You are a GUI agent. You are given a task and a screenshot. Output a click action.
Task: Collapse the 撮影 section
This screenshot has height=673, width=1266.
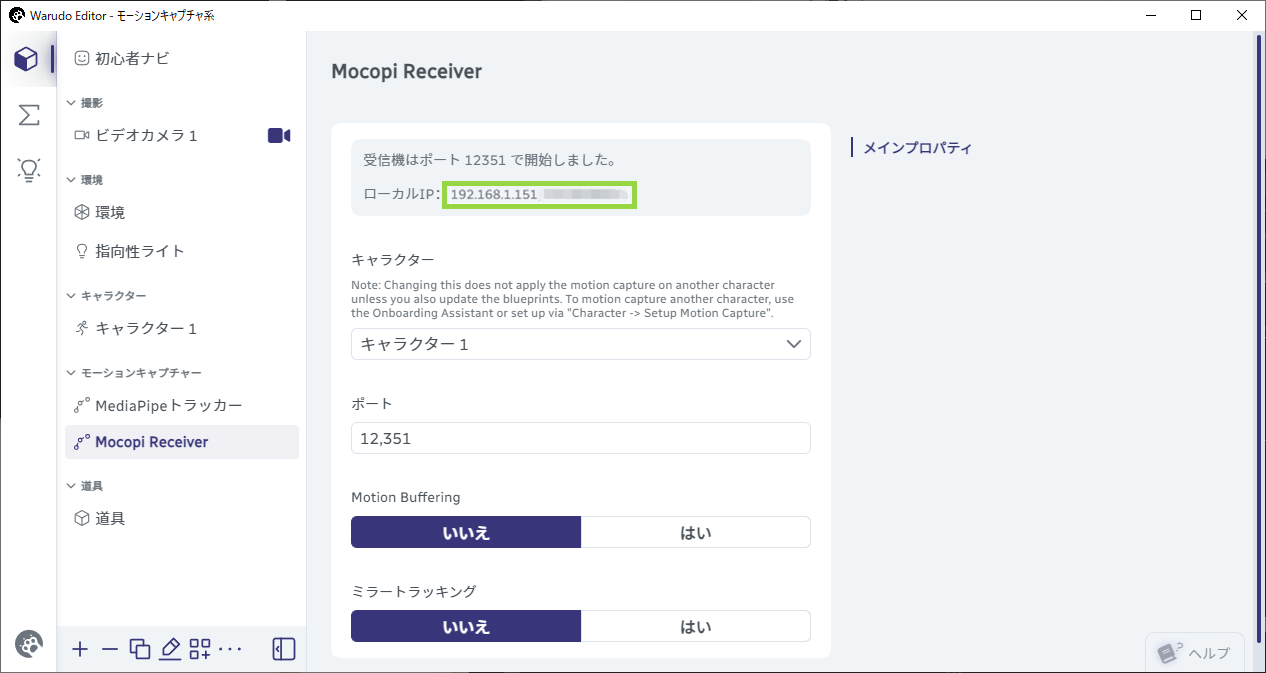point(71,103)
